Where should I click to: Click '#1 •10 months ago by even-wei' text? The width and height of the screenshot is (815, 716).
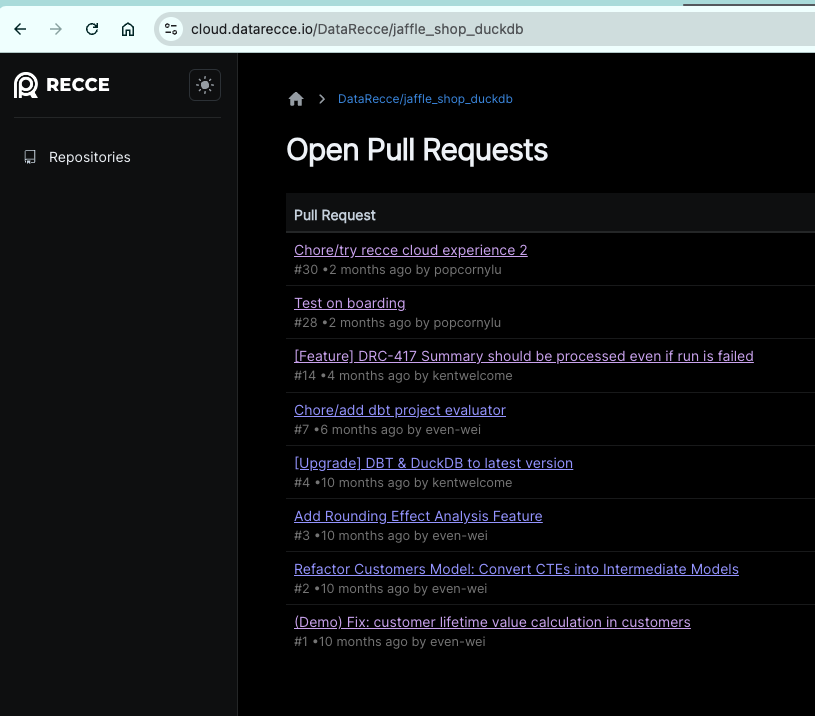point(390,642)
